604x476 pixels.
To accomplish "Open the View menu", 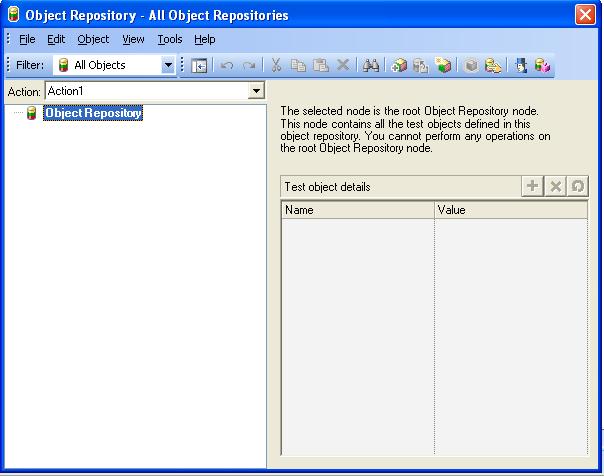I will (x=133, y=39).
